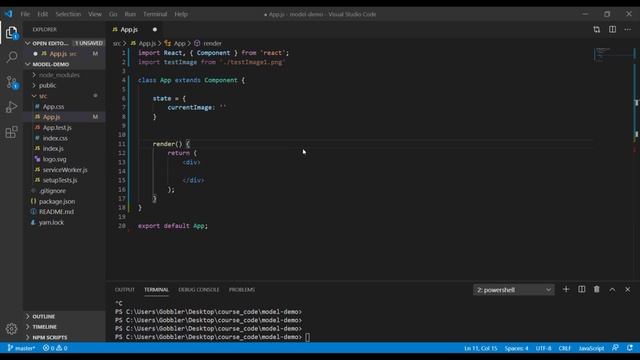640x360 pixels.
Task: Open the View menu
Action: coord(95,14)
